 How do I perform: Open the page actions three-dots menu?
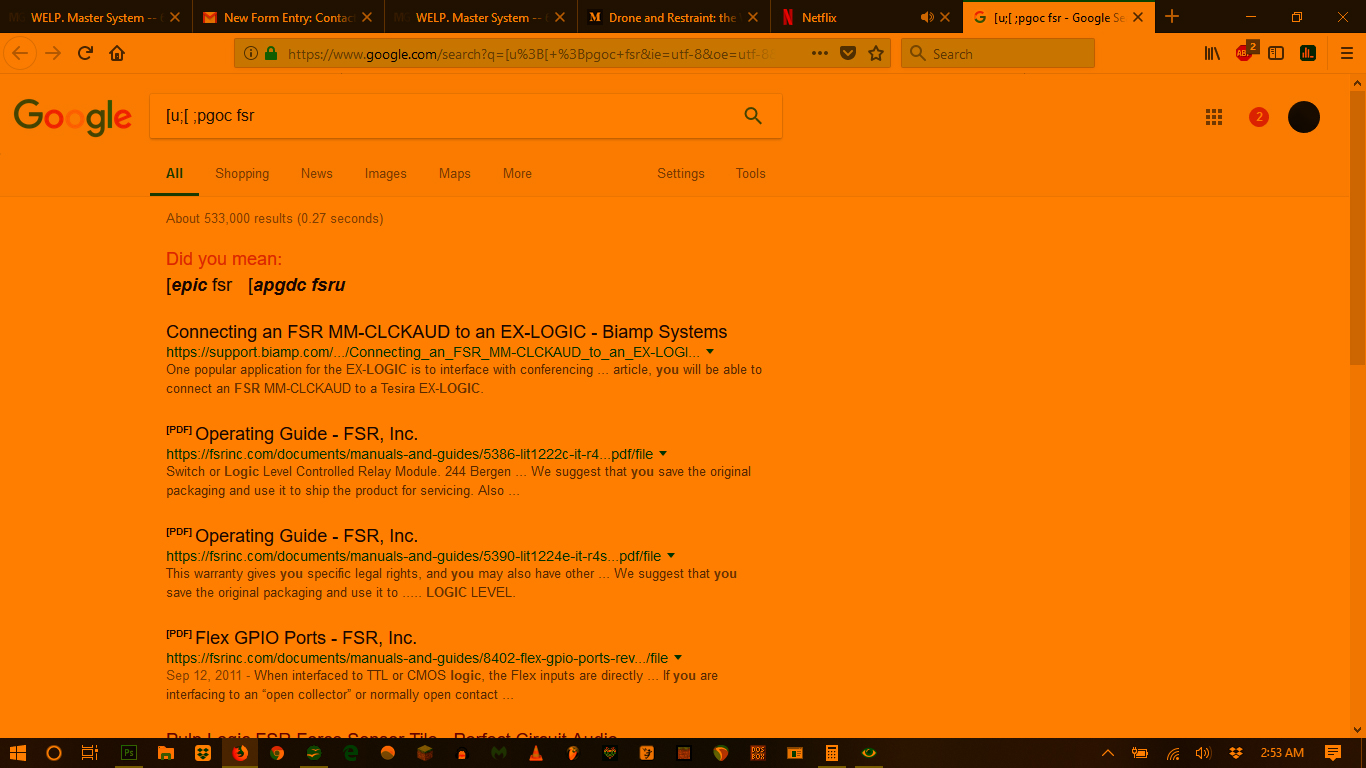(x=820, y=54)
